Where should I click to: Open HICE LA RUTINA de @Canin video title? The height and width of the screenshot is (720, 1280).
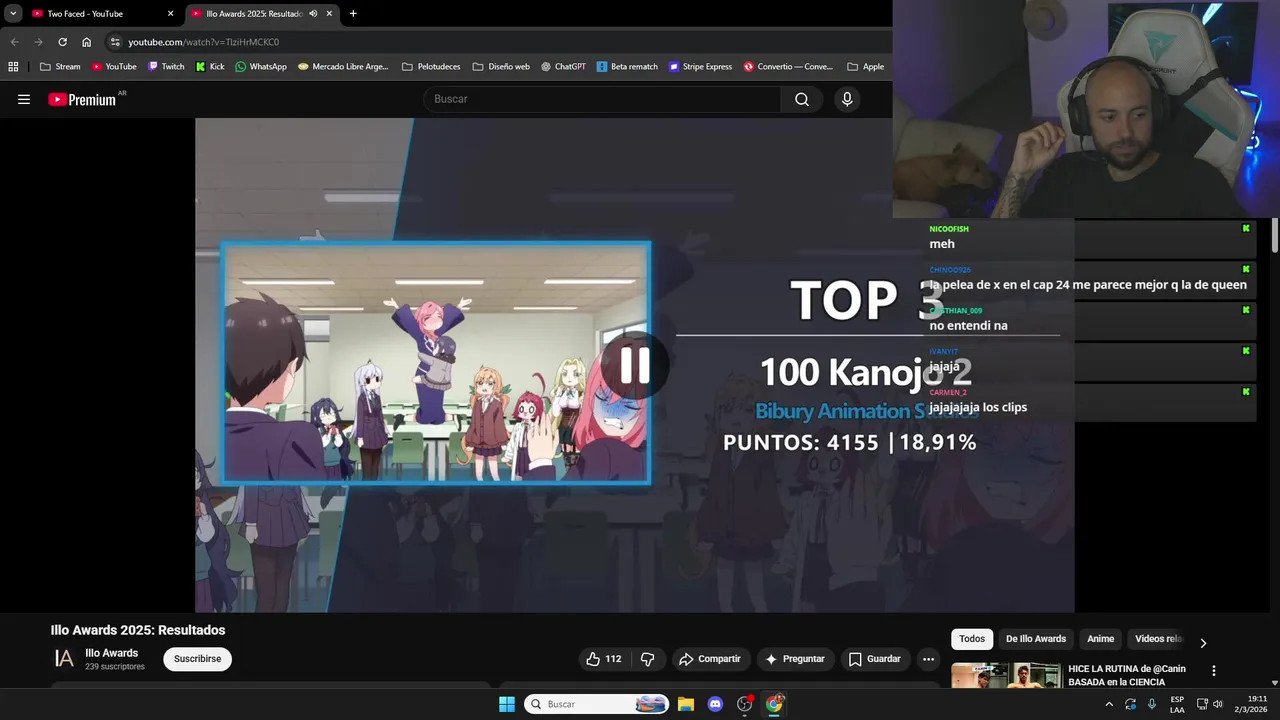1127,675
